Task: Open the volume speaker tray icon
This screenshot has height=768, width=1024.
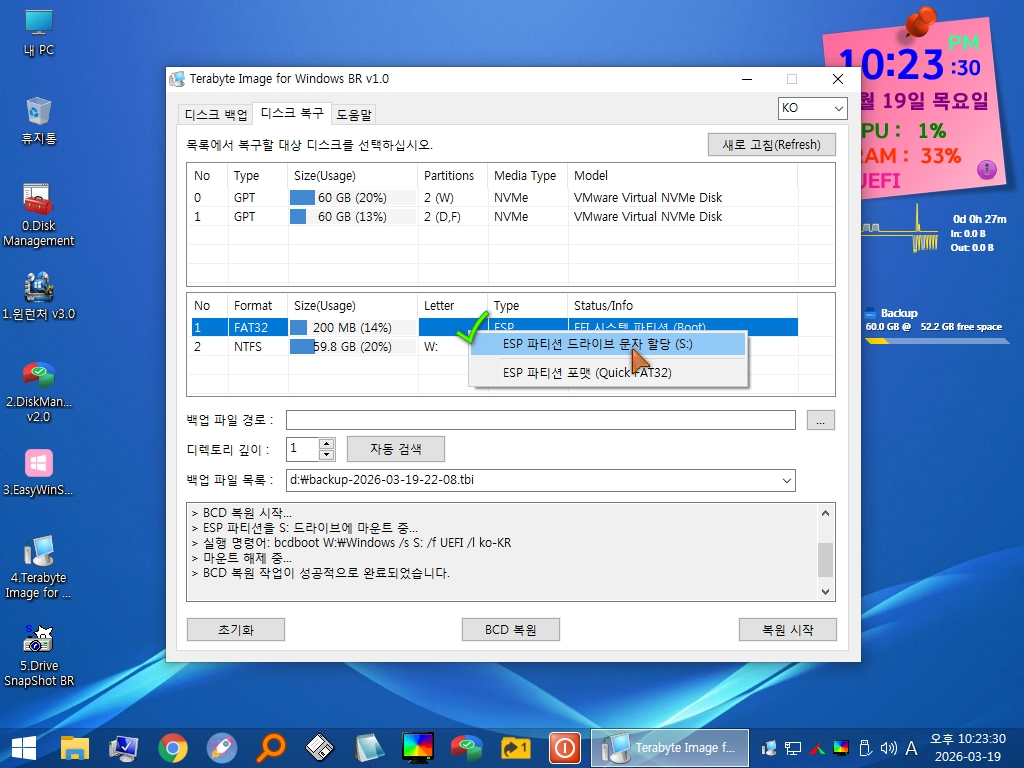Action: pos(888,748)
